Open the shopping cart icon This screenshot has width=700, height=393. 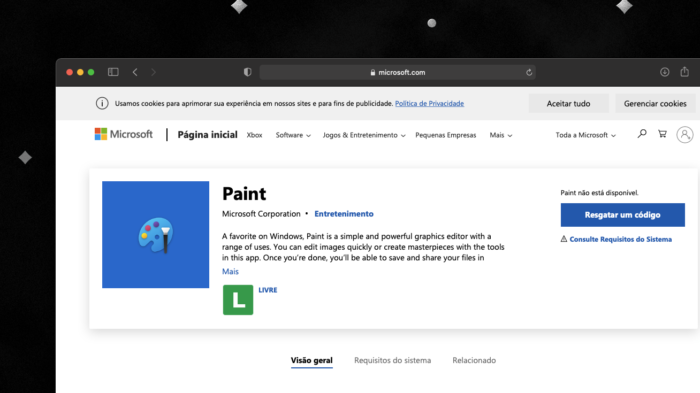pyautogui.click(x=662, y=134)
